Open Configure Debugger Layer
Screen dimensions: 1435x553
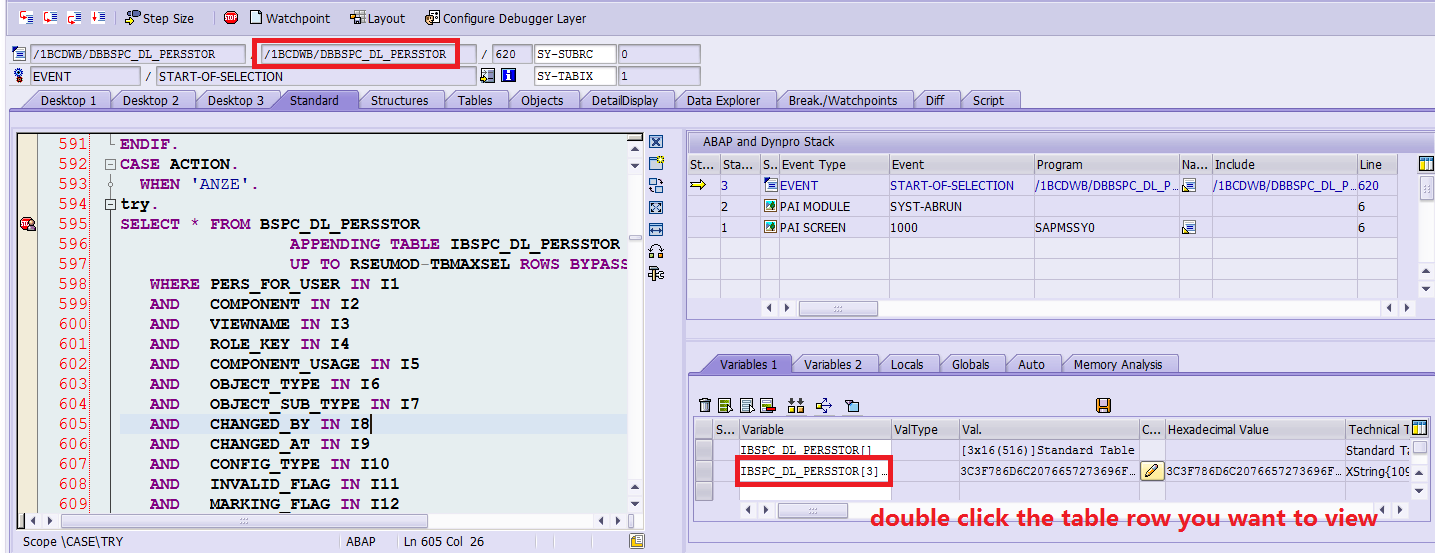pyautogui.click(x=505, y=18)
